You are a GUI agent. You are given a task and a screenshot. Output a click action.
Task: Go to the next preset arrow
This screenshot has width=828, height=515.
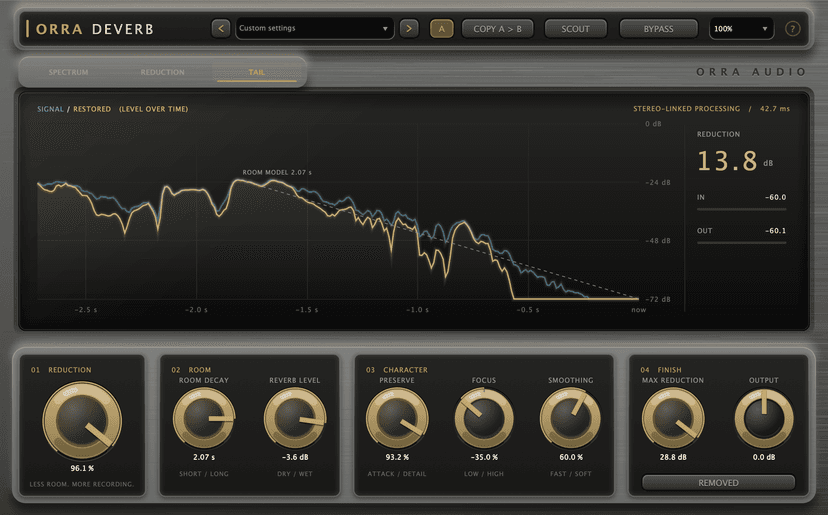(x=409, y=29)
